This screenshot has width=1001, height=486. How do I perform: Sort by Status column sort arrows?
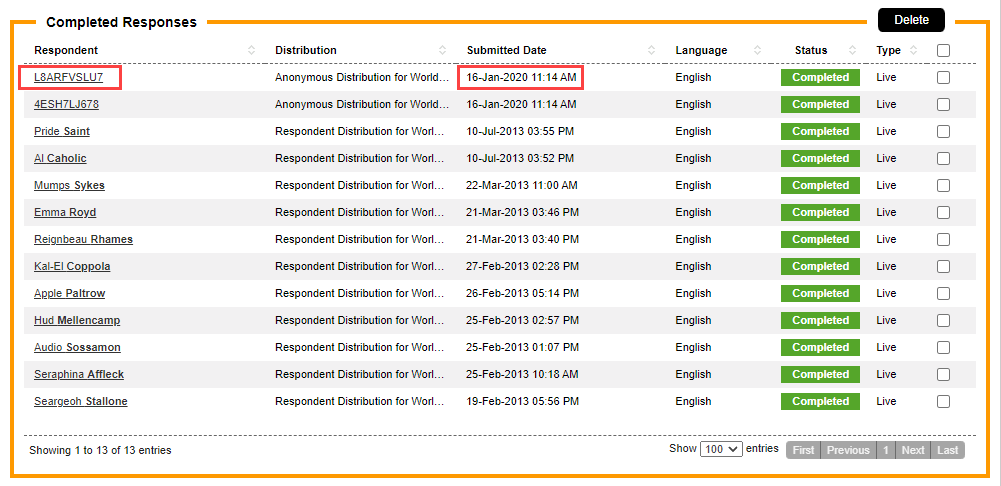coord(852,51)
